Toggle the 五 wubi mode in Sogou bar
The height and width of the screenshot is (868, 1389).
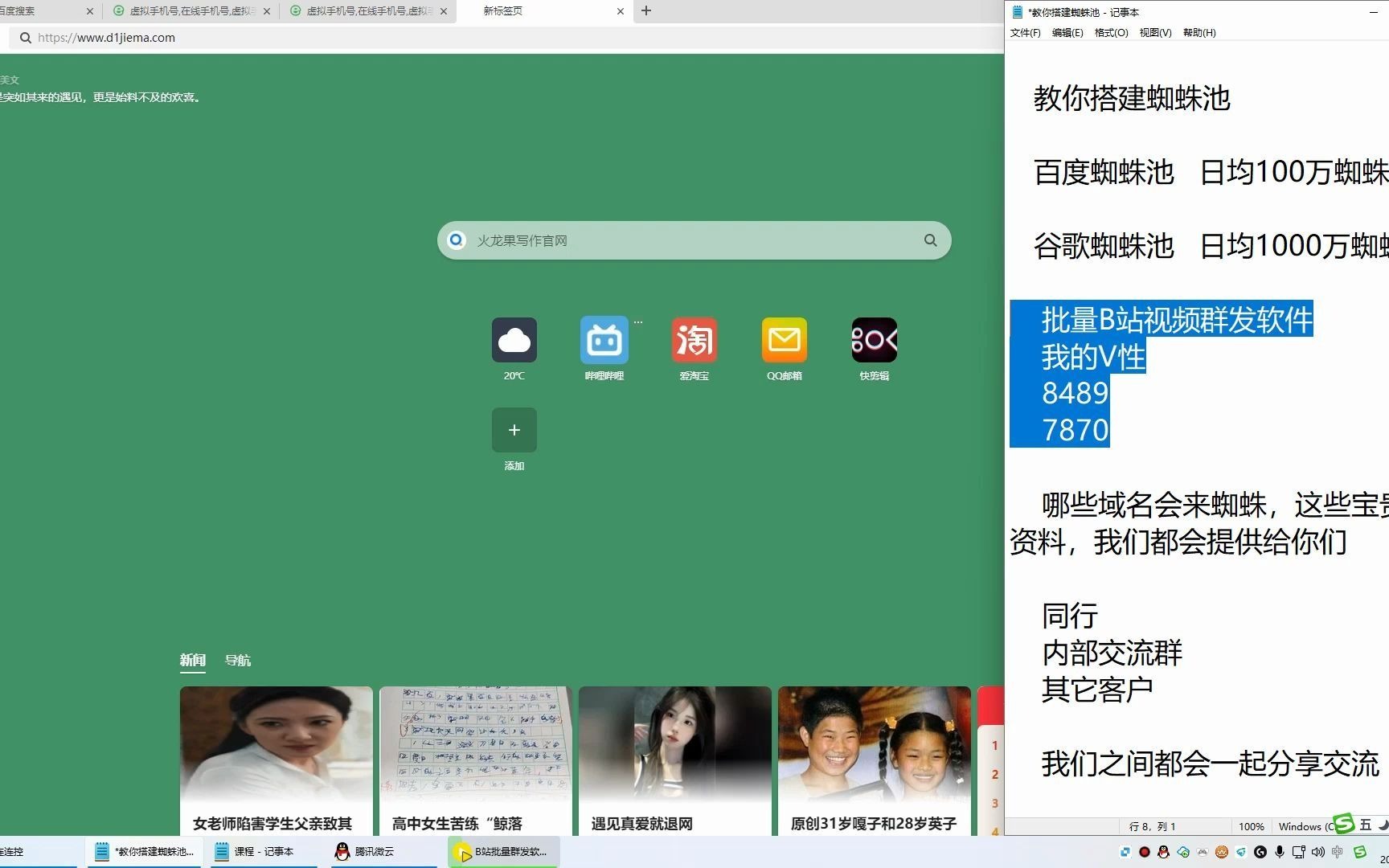[1366, 825]
